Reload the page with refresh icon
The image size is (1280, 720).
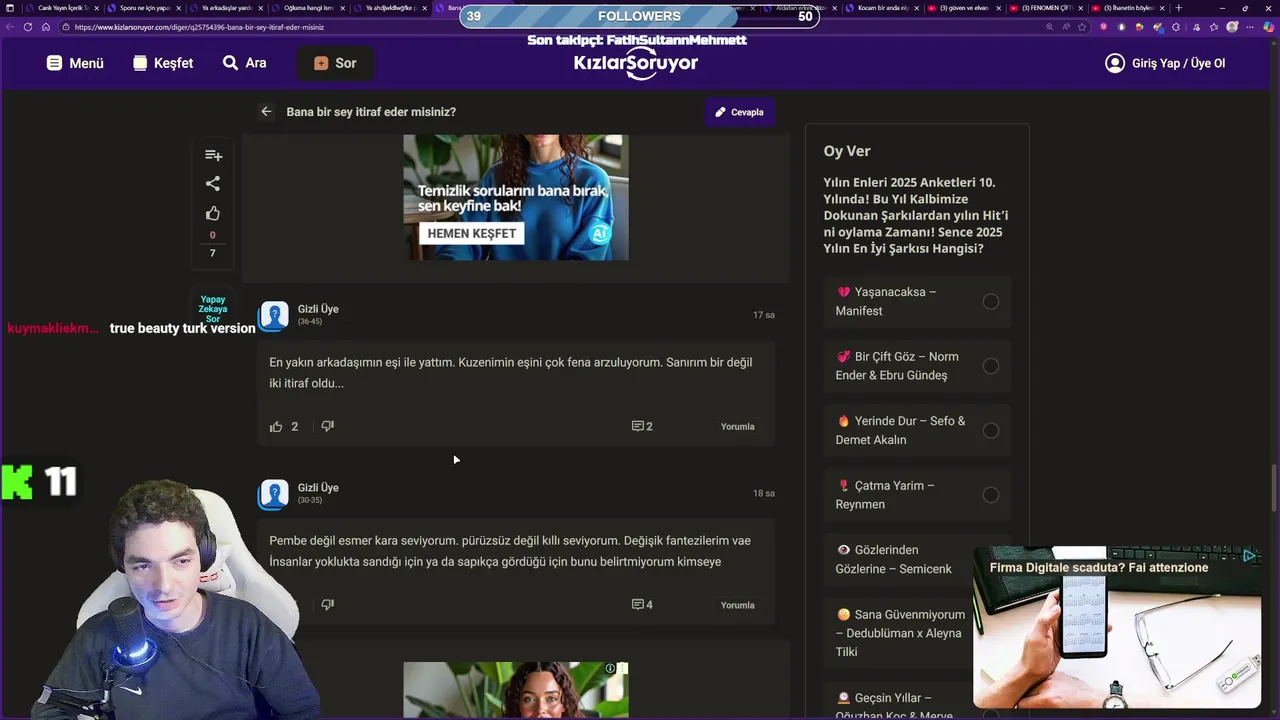click(28, 27)
